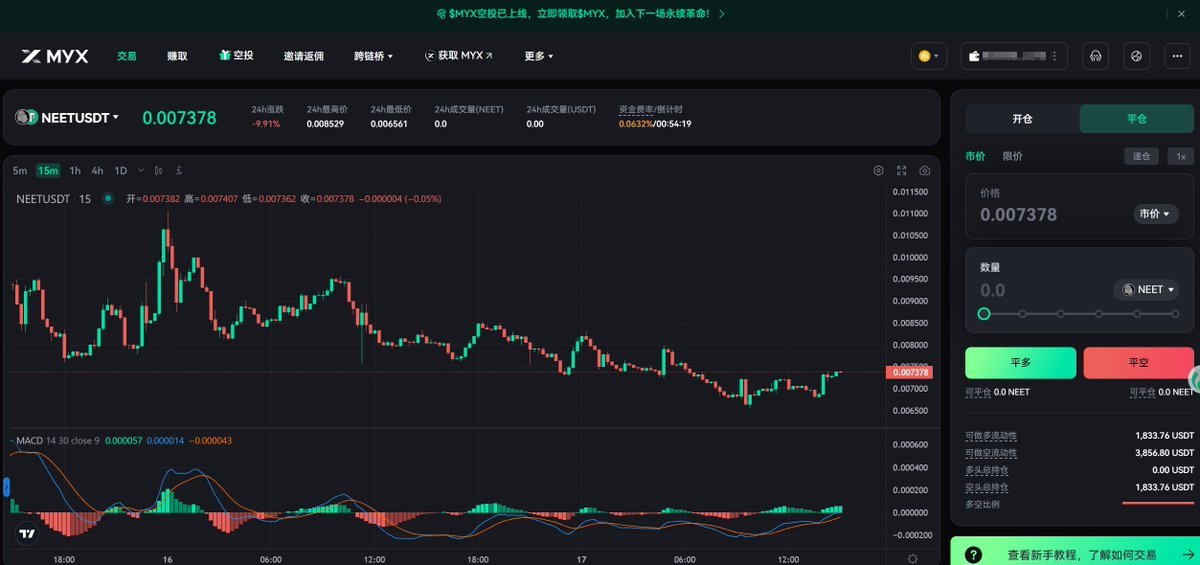Screen dimensions: 1200x565
Task: Click the blue handle left of the MACD pane
Action: (x=6, y=487)
